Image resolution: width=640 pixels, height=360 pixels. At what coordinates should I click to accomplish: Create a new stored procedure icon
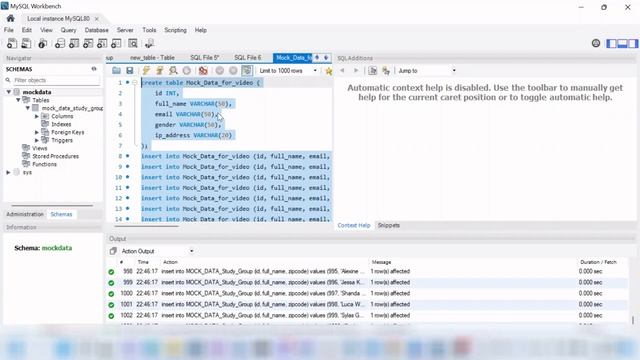[102, 43]
